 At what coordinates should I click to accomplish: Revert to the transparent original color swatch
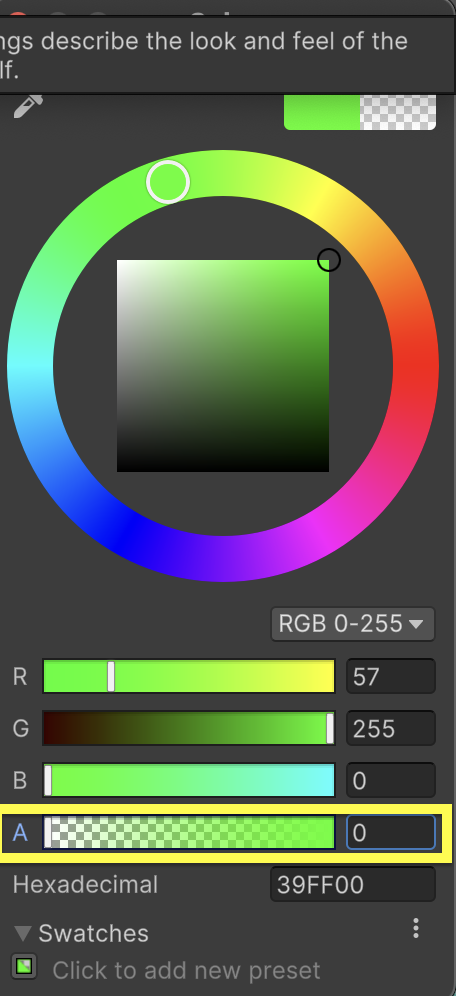[x=398, y=112]
